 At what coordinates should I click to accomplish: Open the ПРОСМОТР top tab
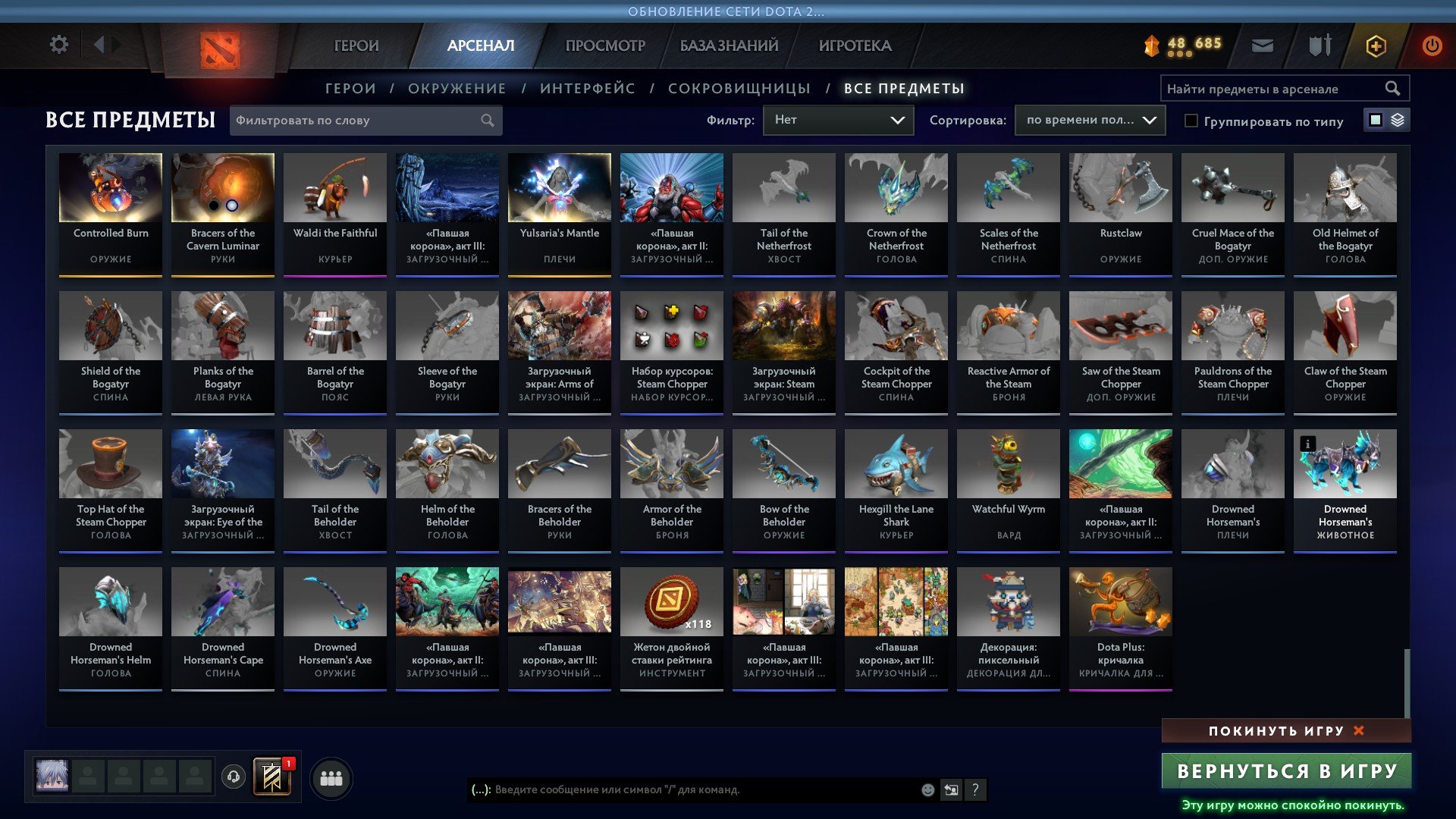(605, 45)
